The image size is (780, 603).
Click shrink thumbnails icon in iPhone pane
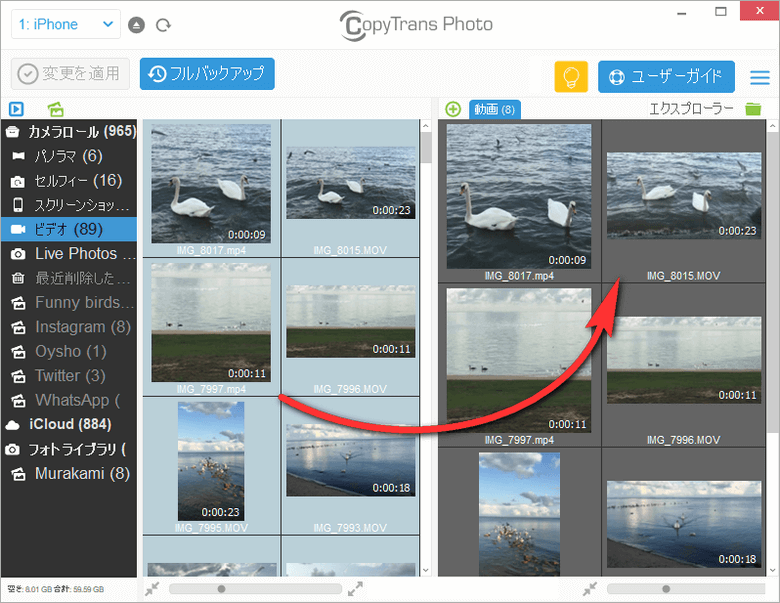152,589
